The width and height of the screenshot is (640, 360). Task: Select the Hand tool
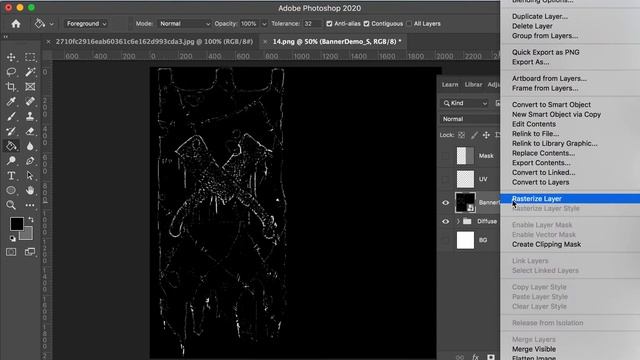click(x=30, y=190)
